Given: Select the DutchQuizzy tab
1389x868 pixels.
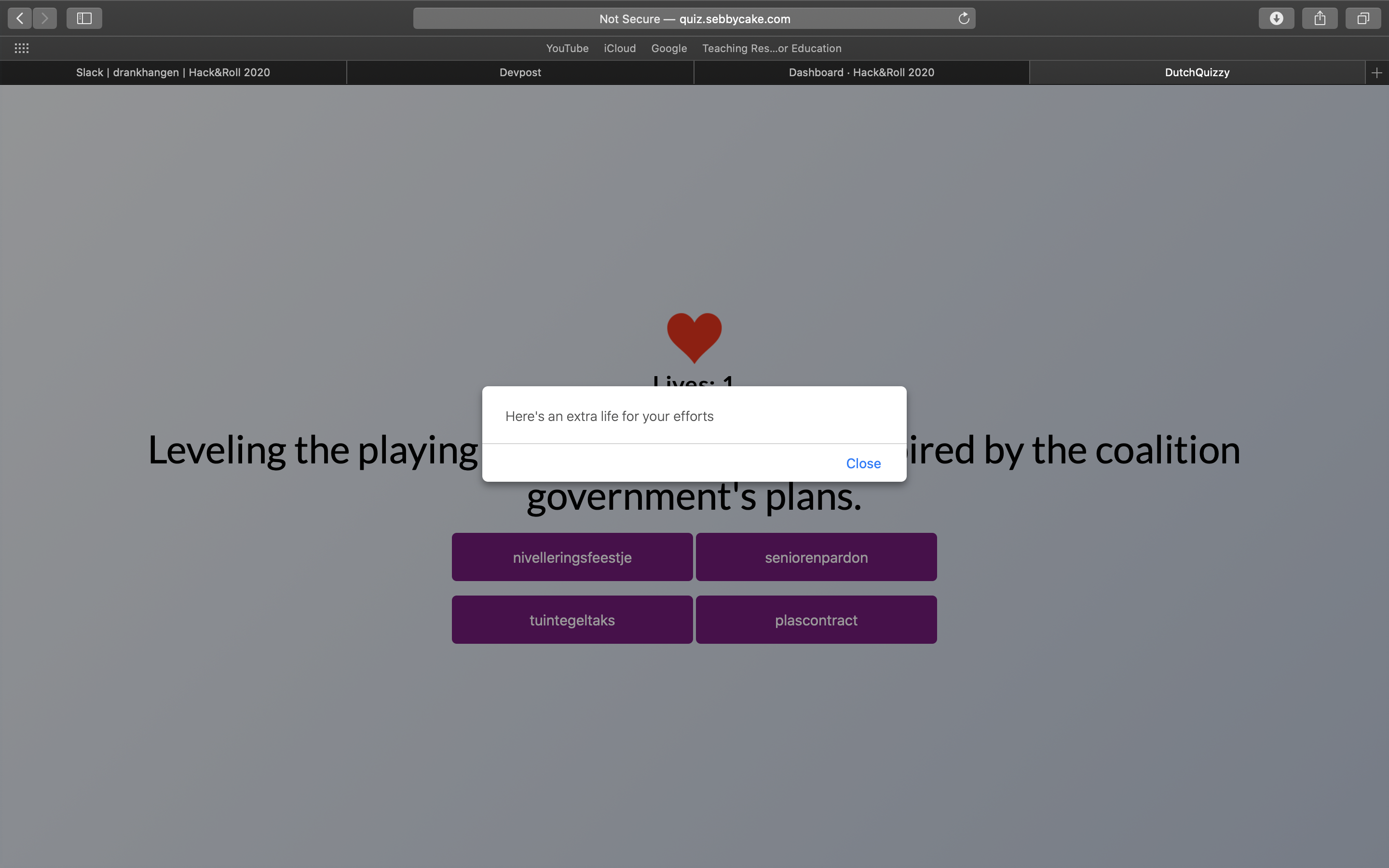Looking at the screenshot, I should [x=1197, y=73].
